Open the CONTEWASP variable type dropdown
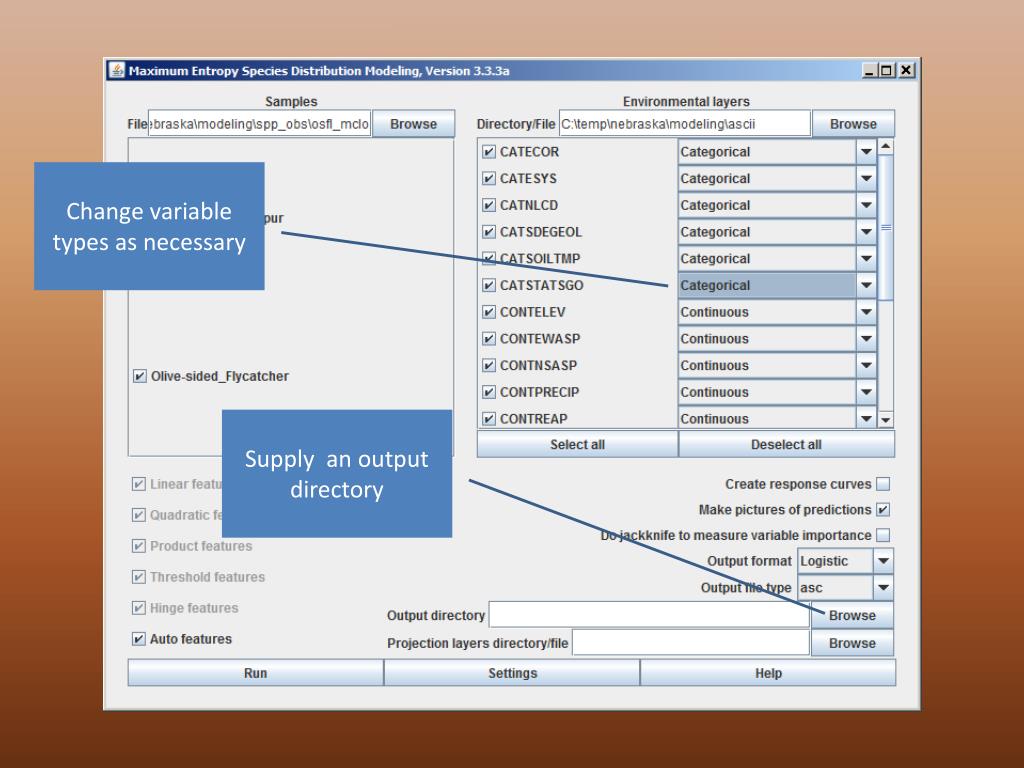 point(866,339)
